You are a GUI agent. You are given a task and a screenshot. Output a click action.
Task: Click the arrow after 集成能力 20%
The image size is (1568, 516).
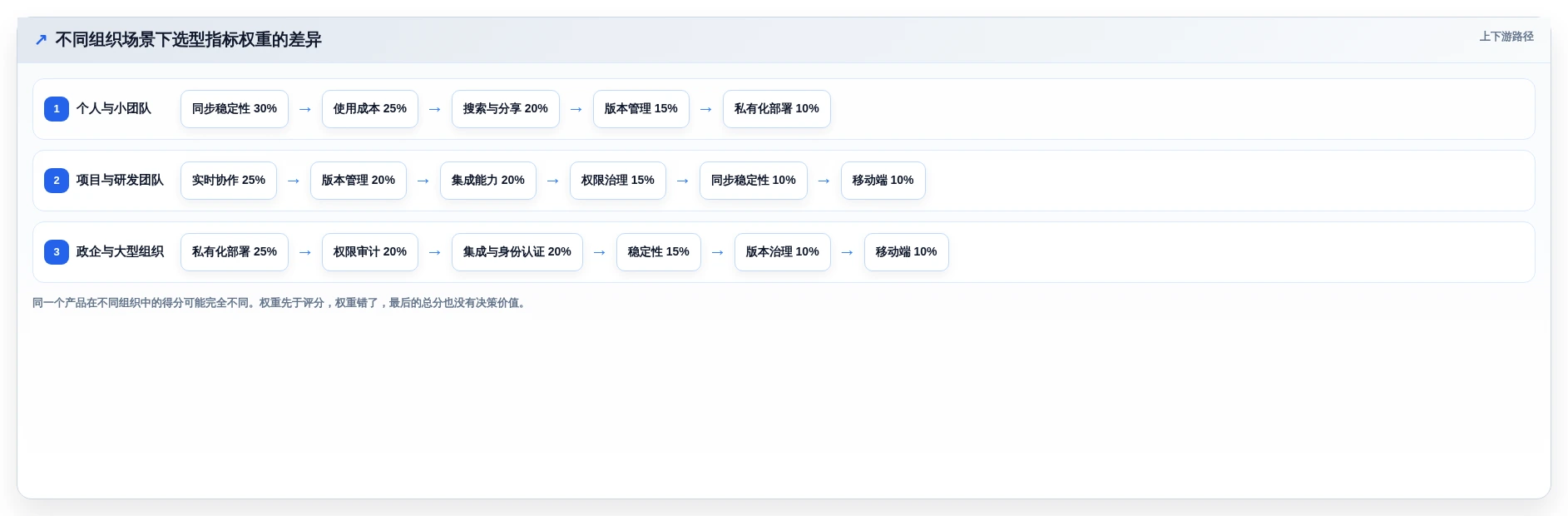click(x=553, y=181)
